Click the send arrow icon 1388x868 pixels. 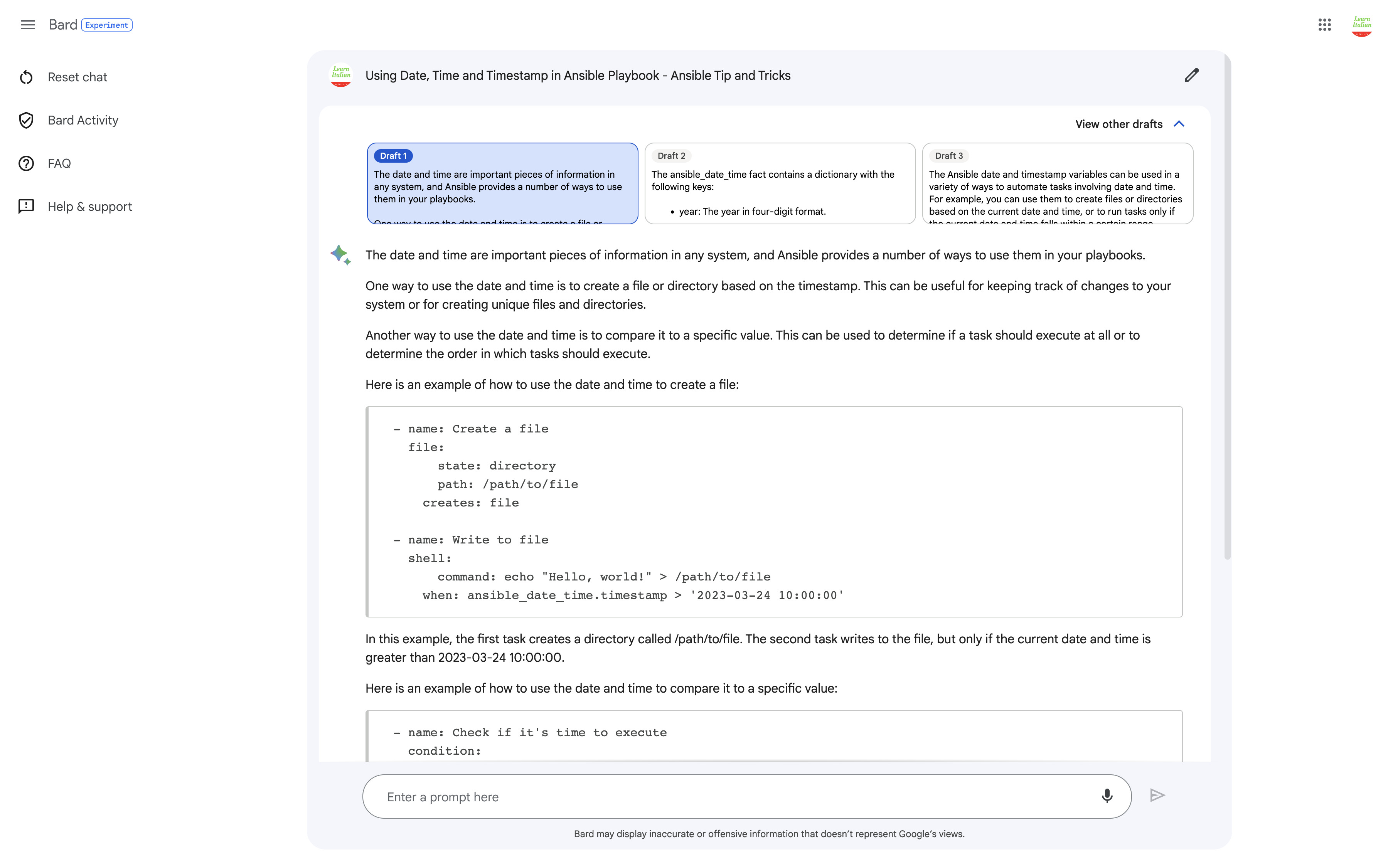coord(1157,796)
